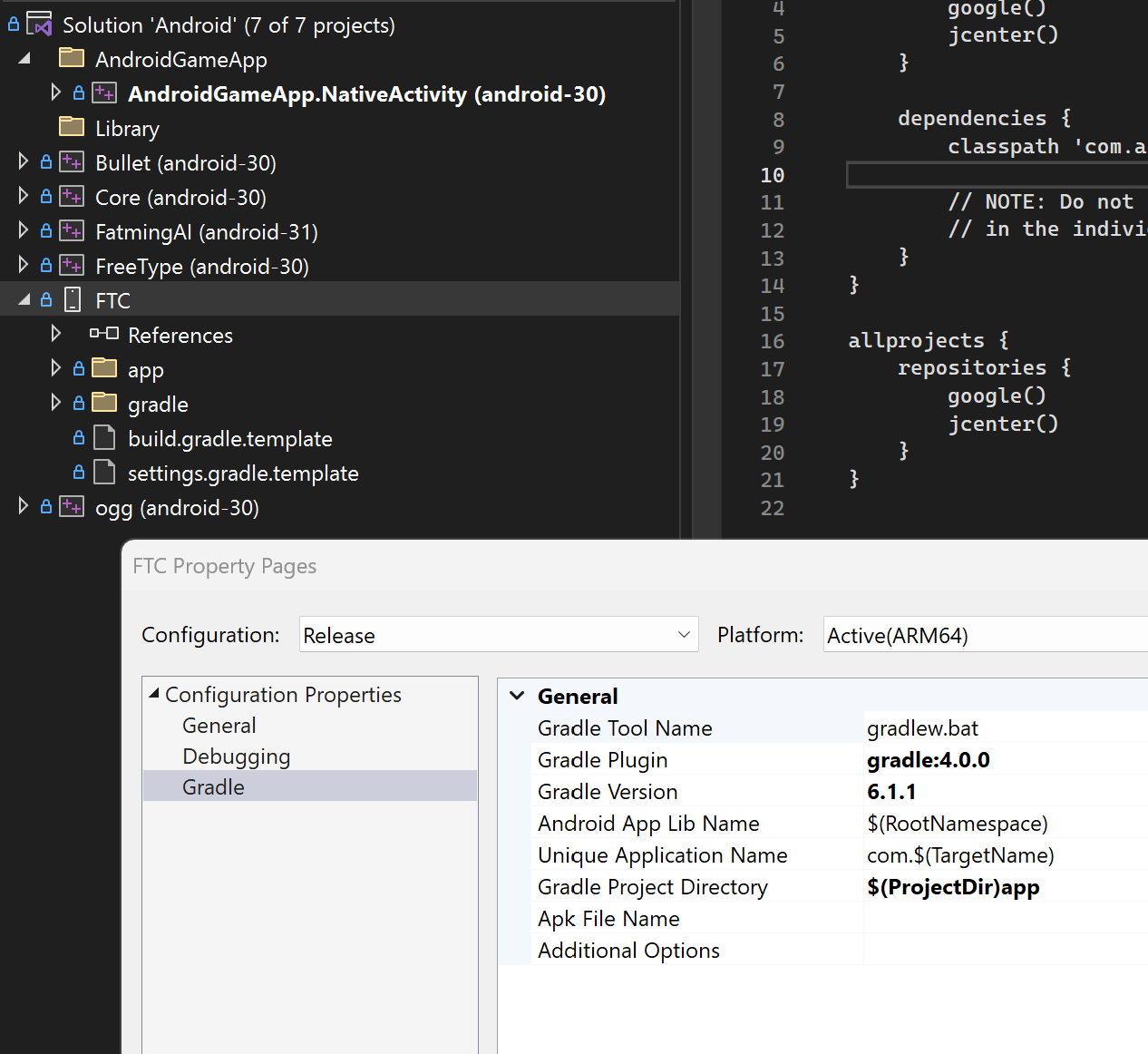The width and height of the screenshot is (1148, 1054).
Task: Select build.gradle.template in Solution Explorer
Action: coord(230,439)
